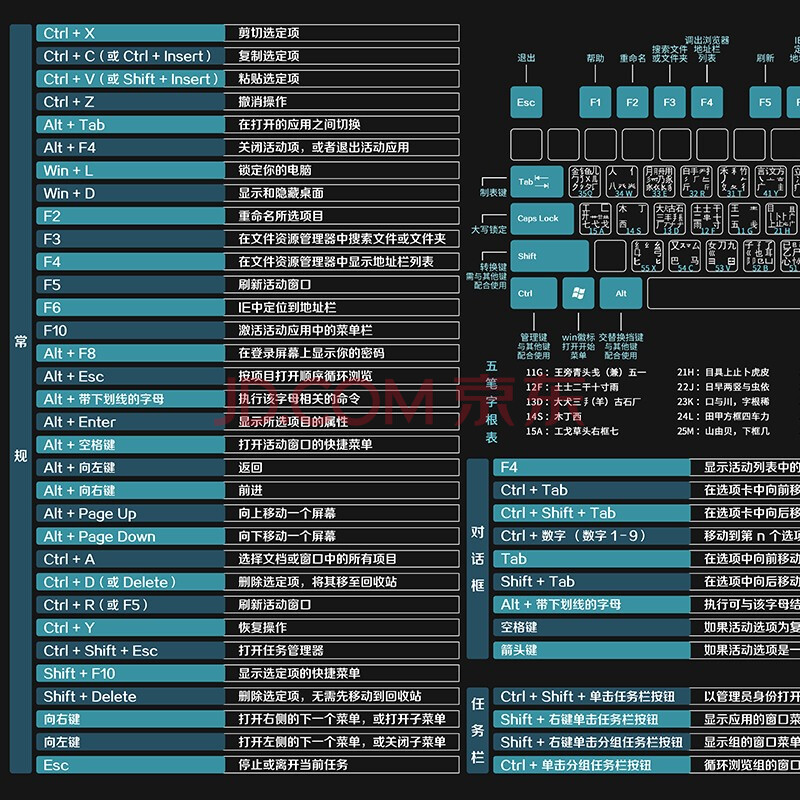Viewport: 800px width, 800px height.
Task: Select the 空格键 entry in dialog section
Action: [x=592, y=627]
